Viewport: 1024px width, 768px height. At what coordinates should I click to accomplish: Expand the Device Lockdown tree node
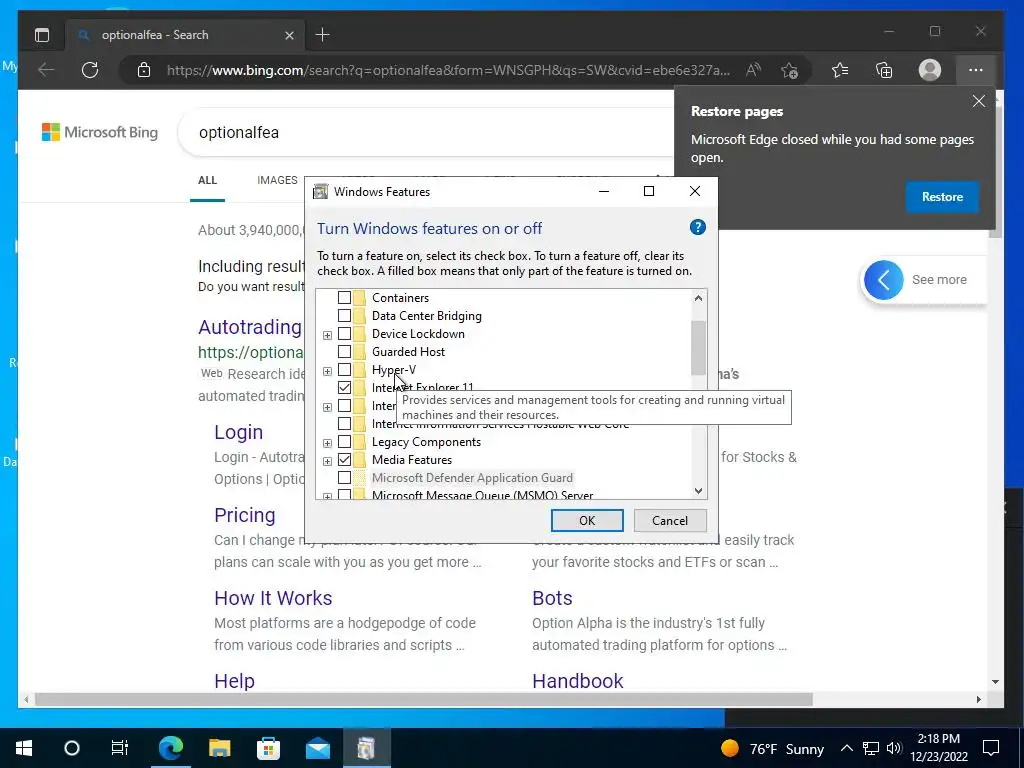[327, 335]
